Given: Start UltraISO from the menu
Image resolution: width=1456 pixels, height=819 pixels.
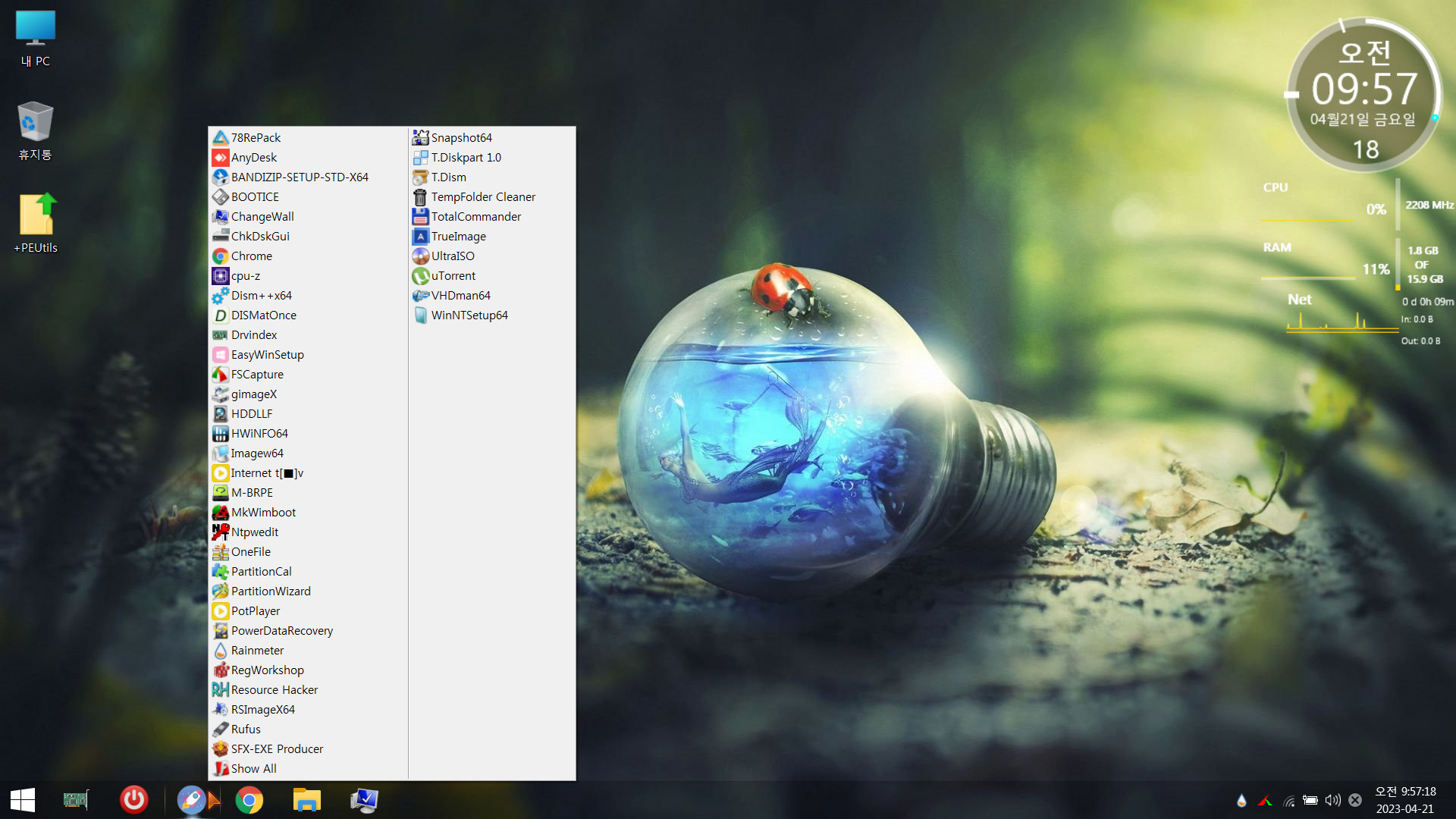Looking at the screenshot, I should click(492, 256).
